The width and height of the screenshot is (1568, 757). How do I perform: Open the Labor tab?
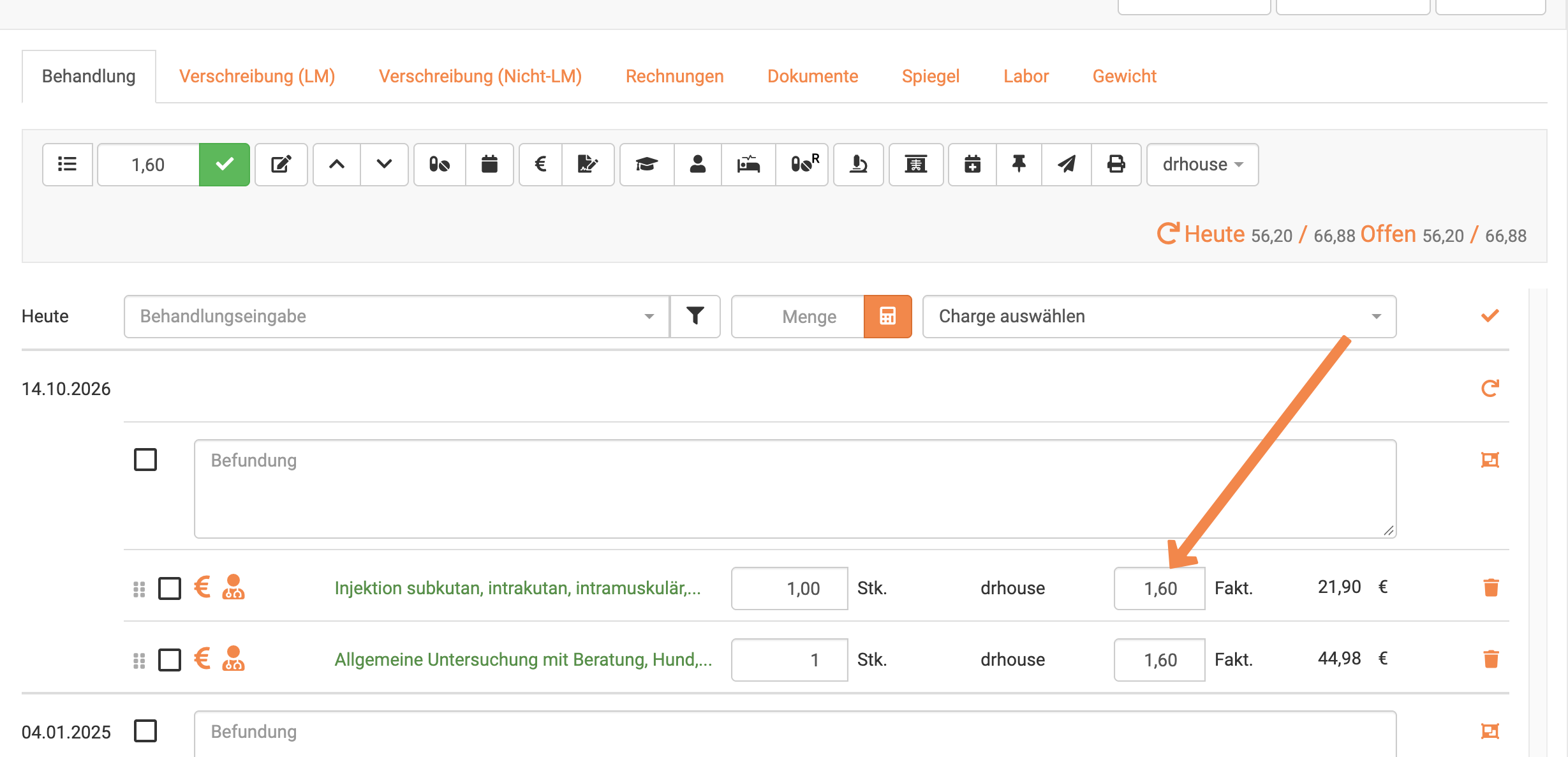pyautogui.click(x=1026, y=76)
